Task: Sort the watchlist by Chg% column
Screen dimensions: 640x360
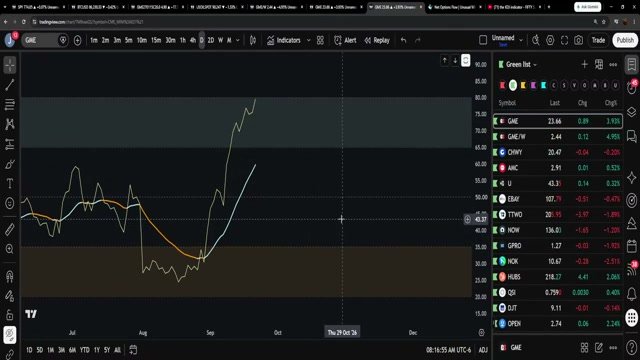Action: click(x=611, y=103)
